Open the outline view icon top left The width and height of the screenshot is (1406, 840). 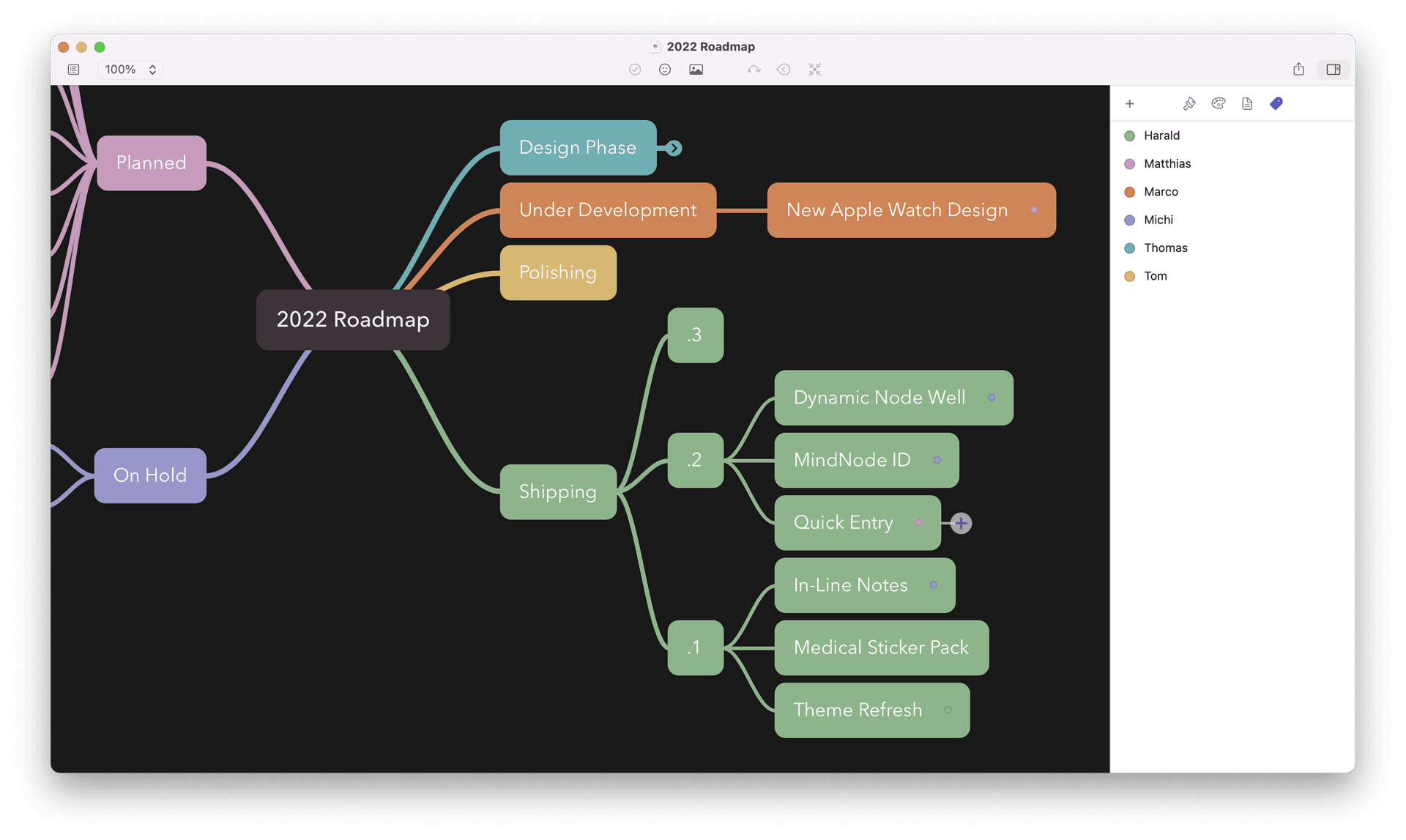click(x=73, y=69)
